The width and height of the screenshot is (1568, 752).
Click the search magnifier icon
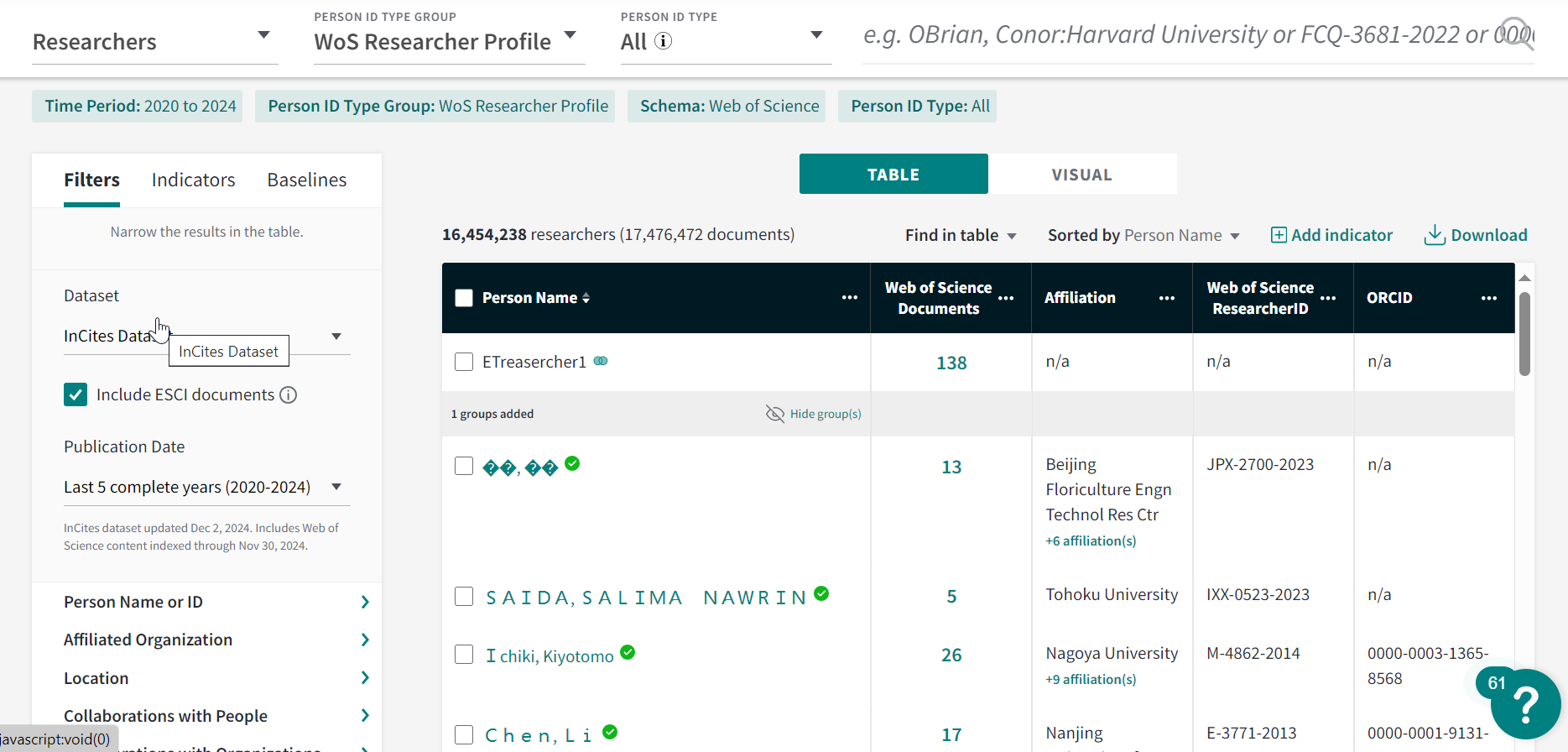[x=1517, y=34]
